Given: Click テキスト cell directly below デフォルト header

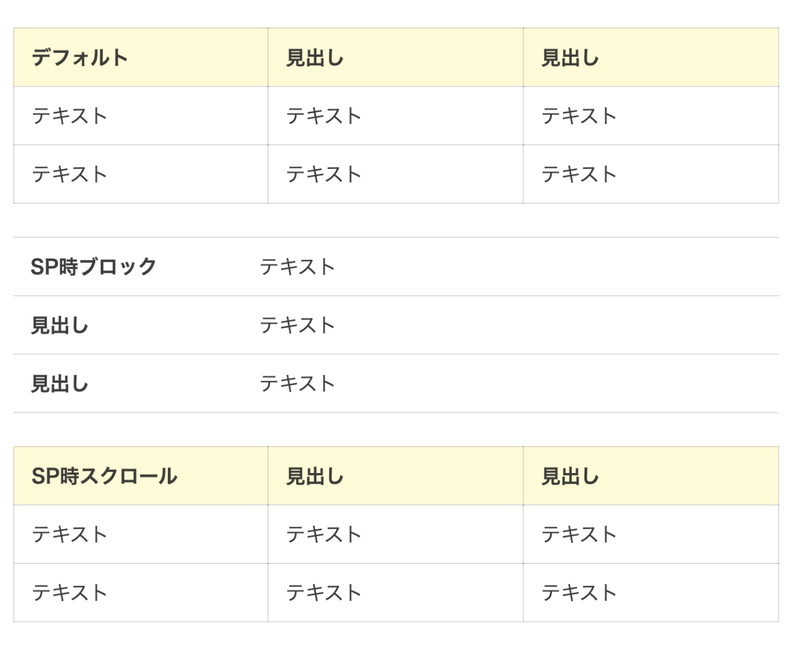Looking at the screenshot, I should [x=69, y=116].
